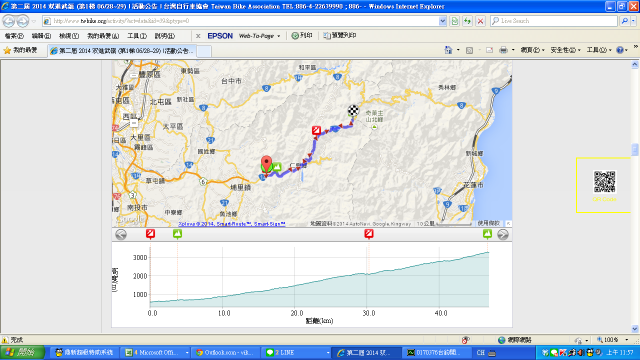
Task: Open the Page menu dropdown in command bar
Action: [x=532, y=50]
